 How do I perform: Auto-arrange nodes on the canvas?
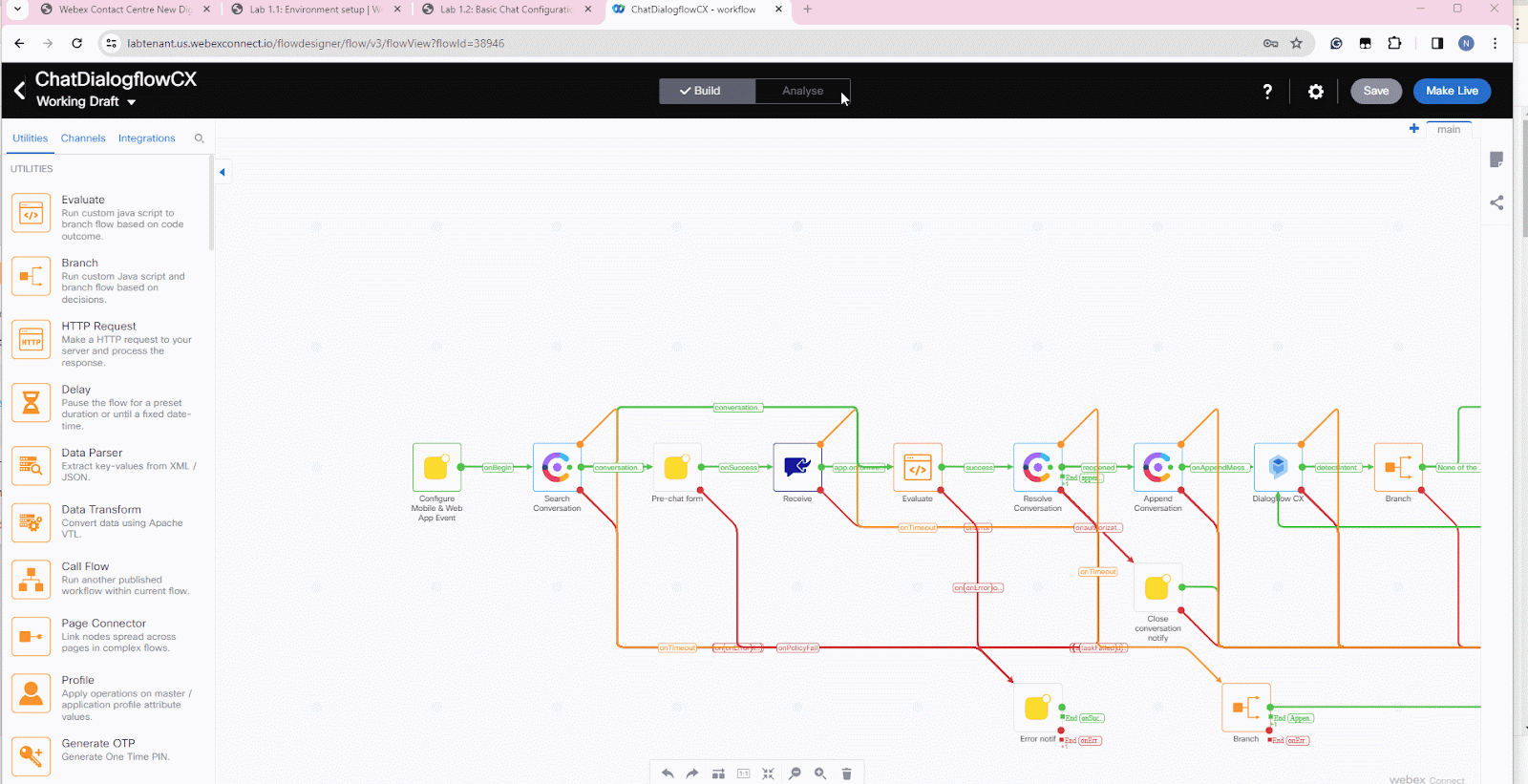tap(718, 773)
